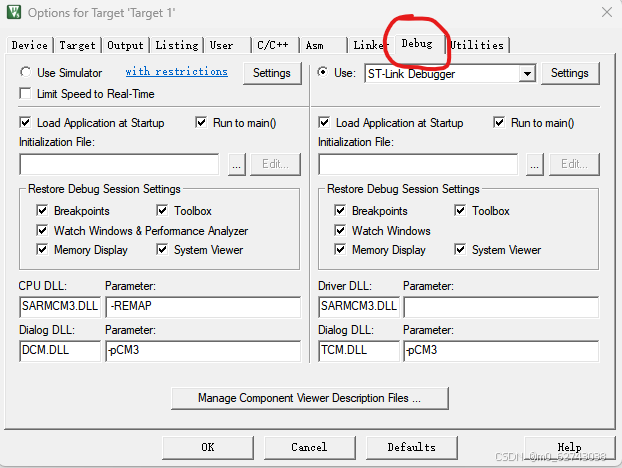Select the C/C++ tab
Image resolution: width=622 pixels, height=468 pixels.
click(275, 45)
